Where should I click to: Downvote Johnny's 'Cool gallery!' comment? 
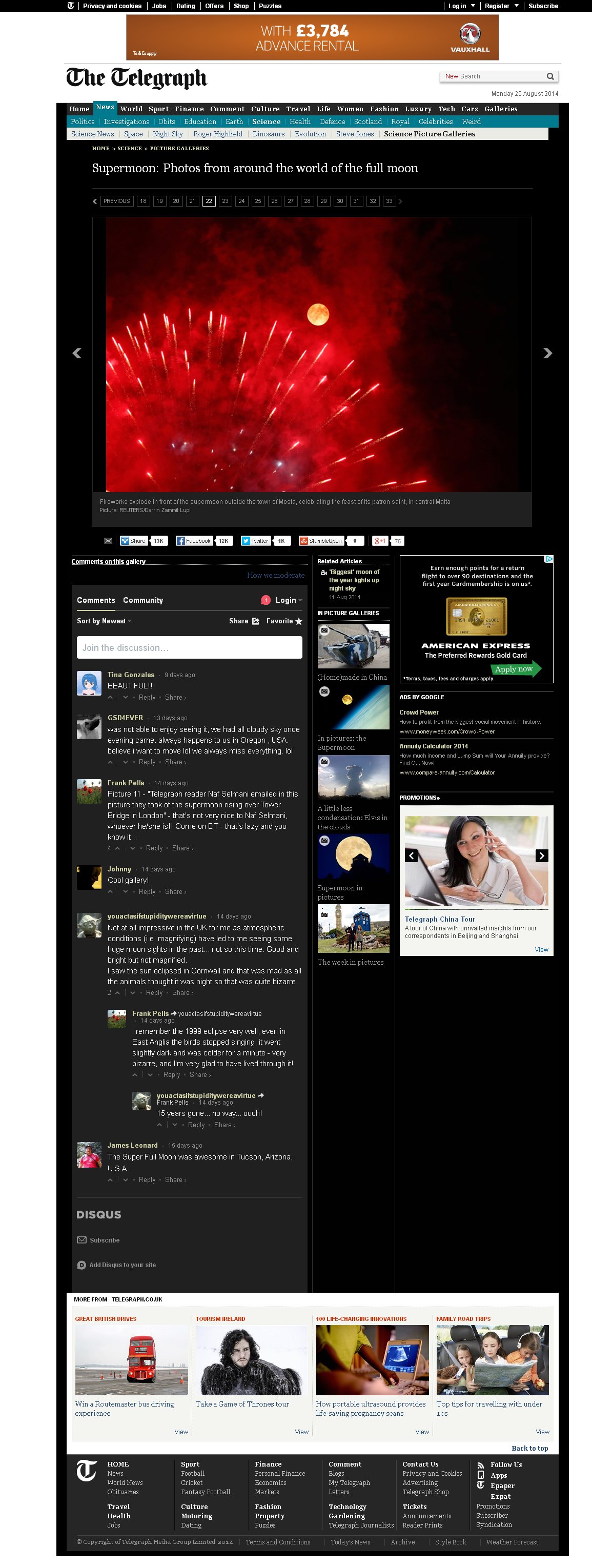(x=126, y=892)
